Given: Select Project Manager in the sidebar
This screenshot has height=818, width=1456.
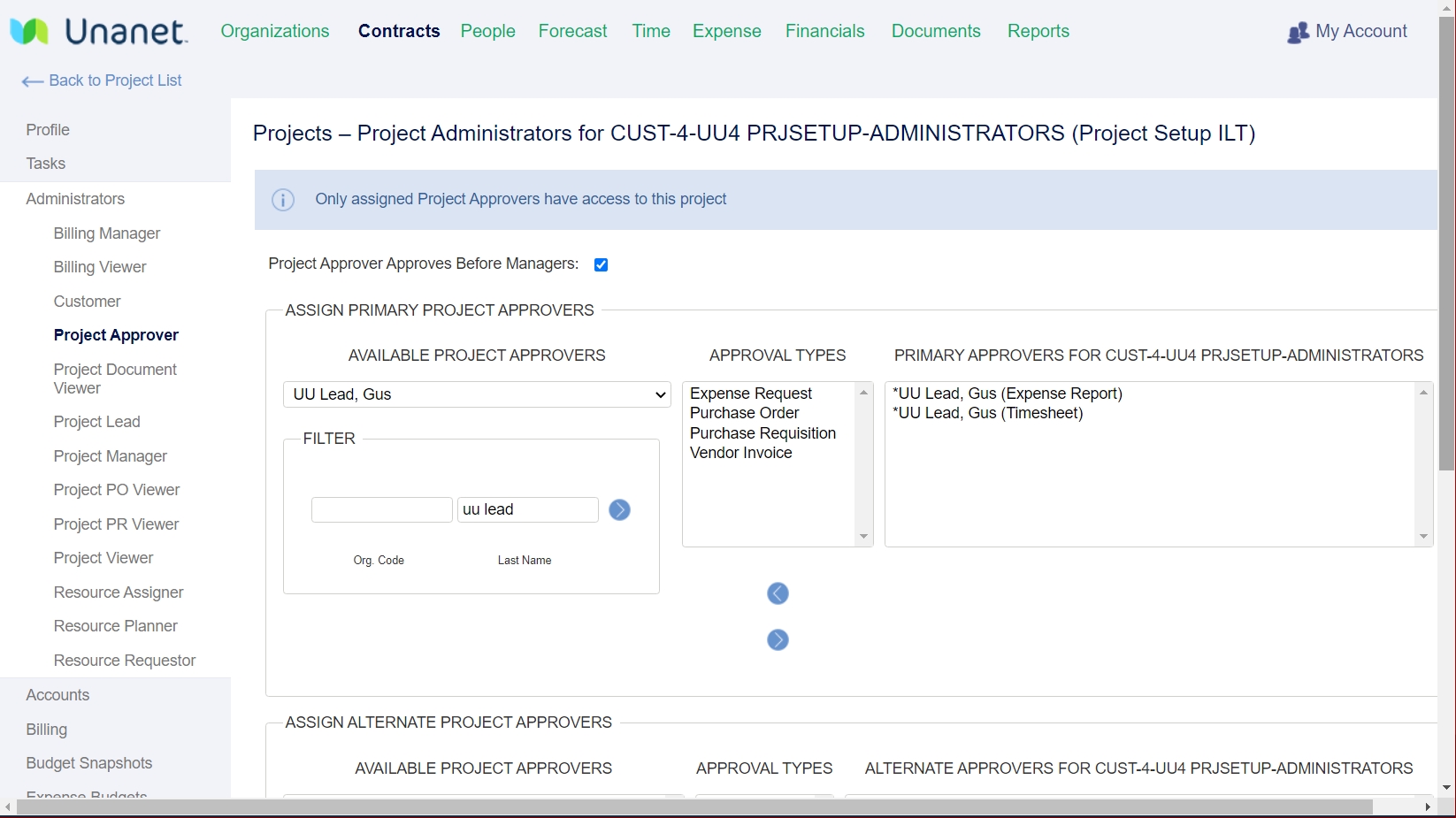Looking at the screenshot, I should 110,456.
